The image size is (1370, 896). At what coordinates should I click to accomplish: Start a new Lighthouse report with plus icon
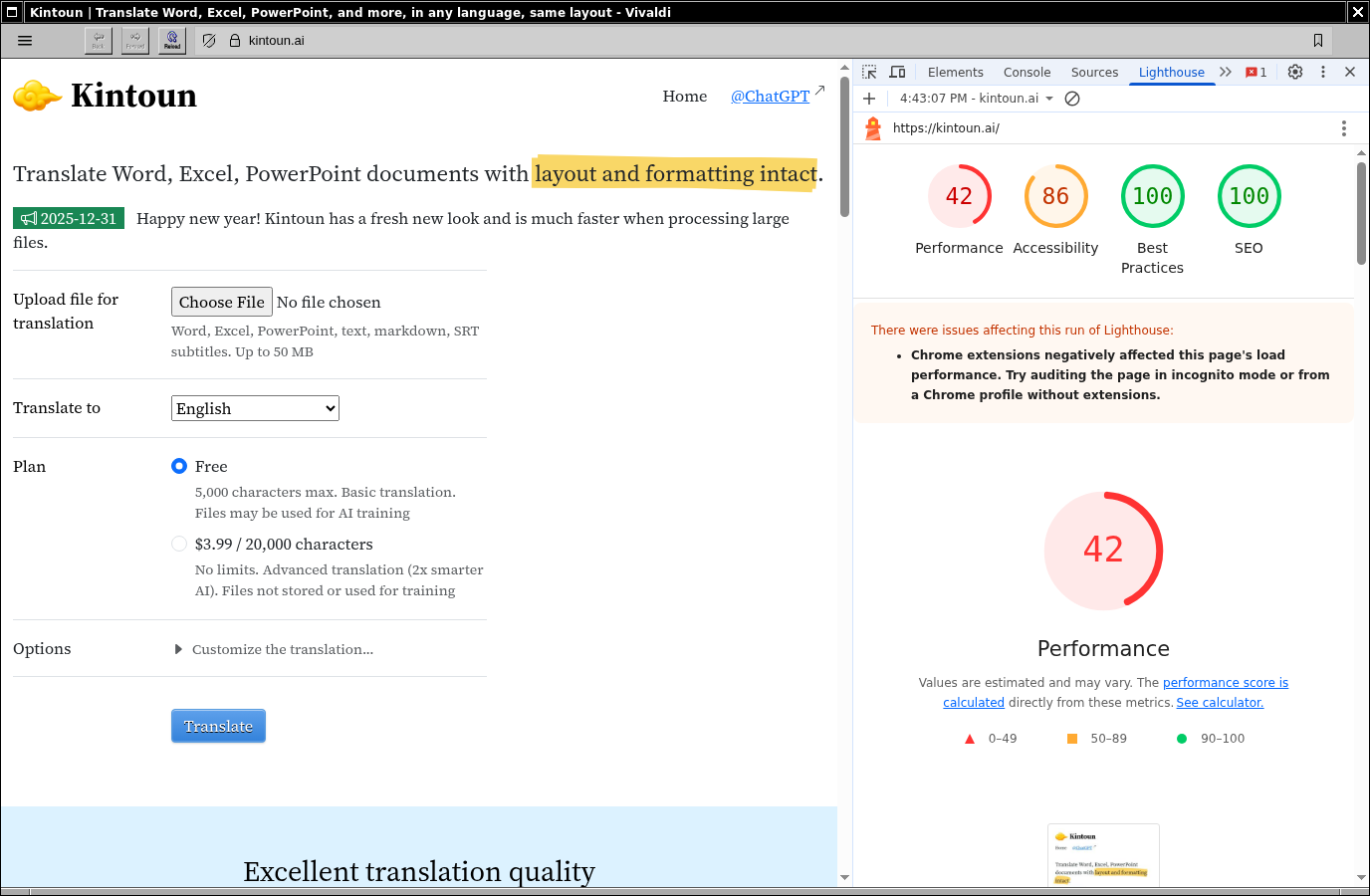click(x=869, y=99)
